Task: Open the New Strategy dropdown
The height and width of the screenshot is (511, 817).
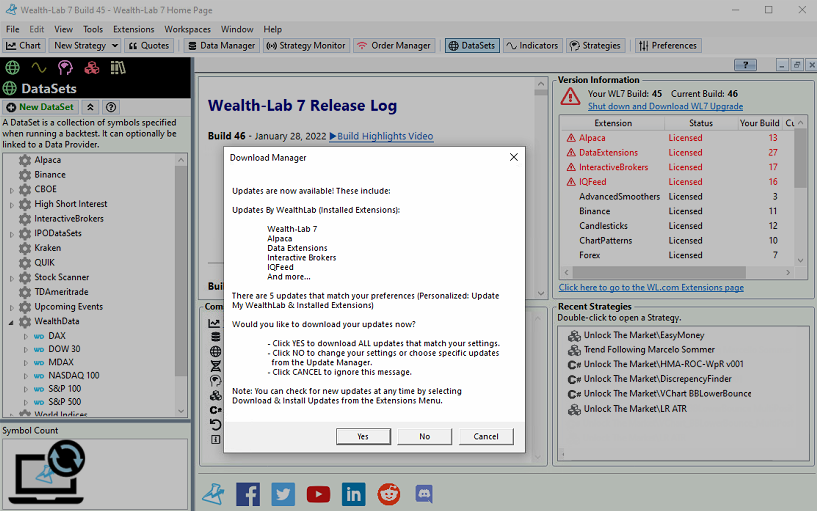Action: point(86,45)
